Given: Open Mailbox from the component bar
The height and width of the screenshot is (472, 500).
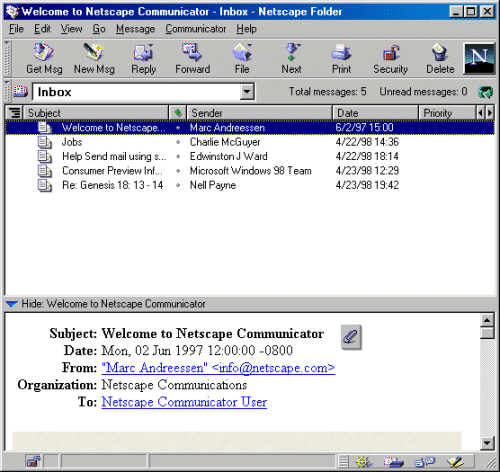Looking at the screenshot, I should pyautogui.click(x=393, y=462).
